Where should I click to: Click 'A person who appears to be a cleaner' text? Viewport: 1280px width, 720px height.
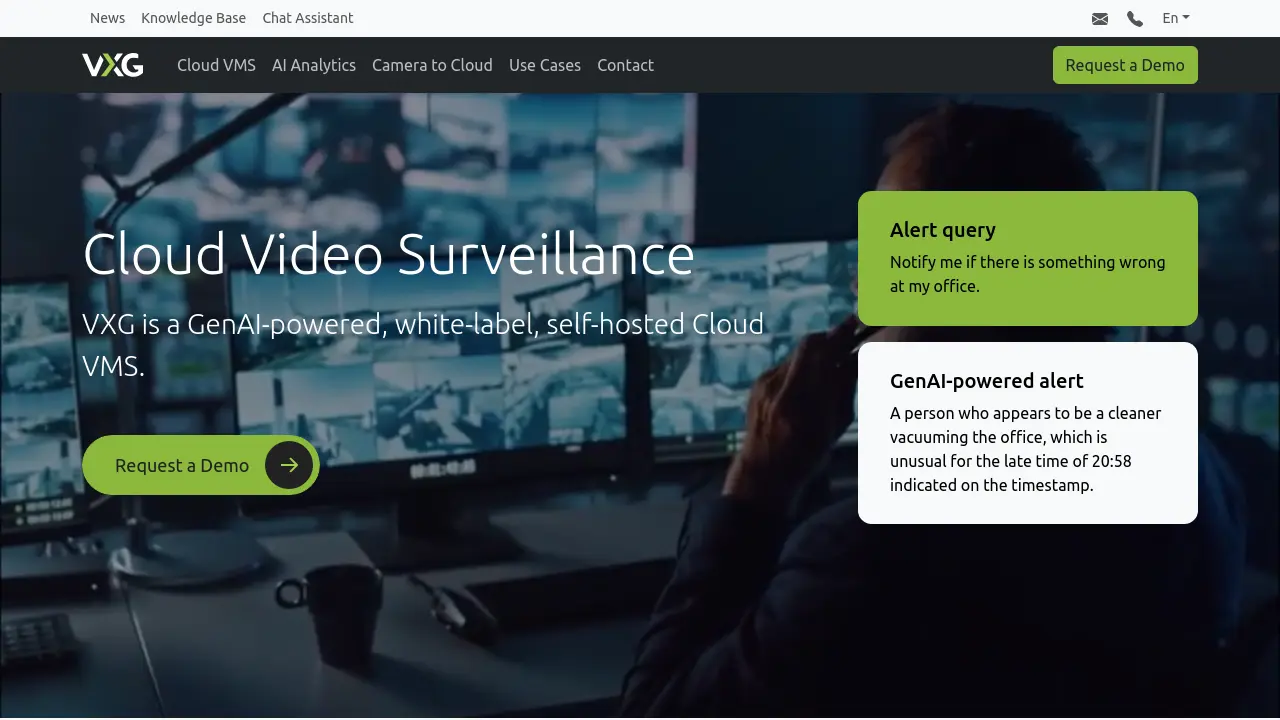tap(1026, 413)
